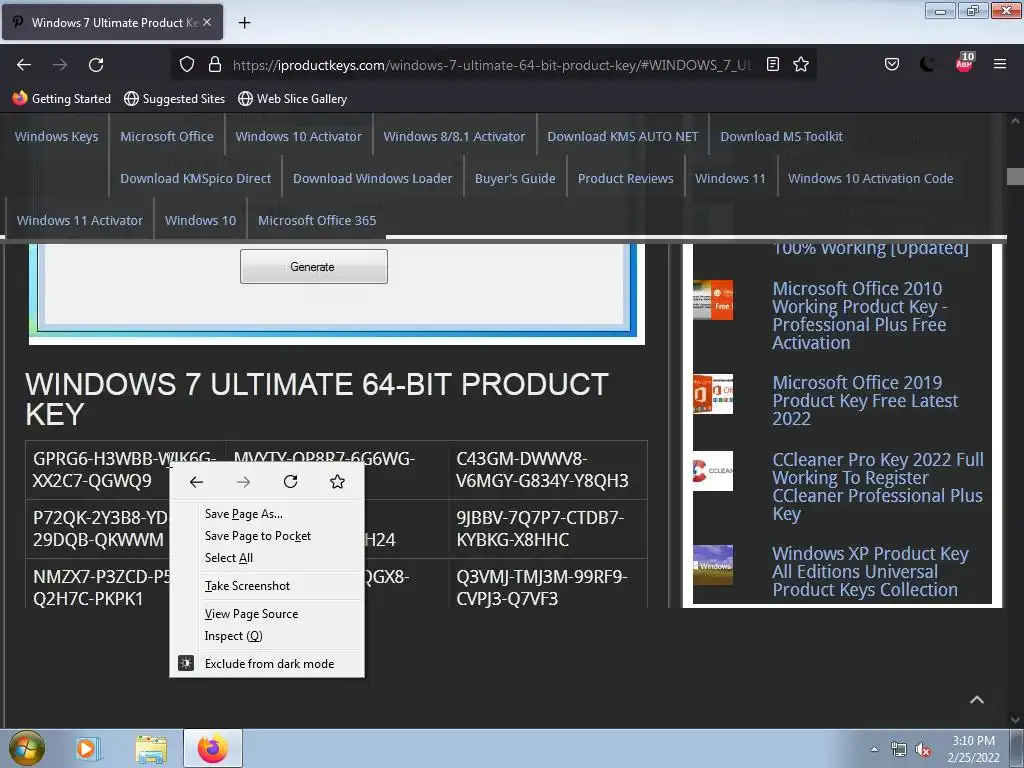Close the Windows 7 Ultimate Product Key tab
Viewport: 1024px width, 768px height.
(207, 22)
